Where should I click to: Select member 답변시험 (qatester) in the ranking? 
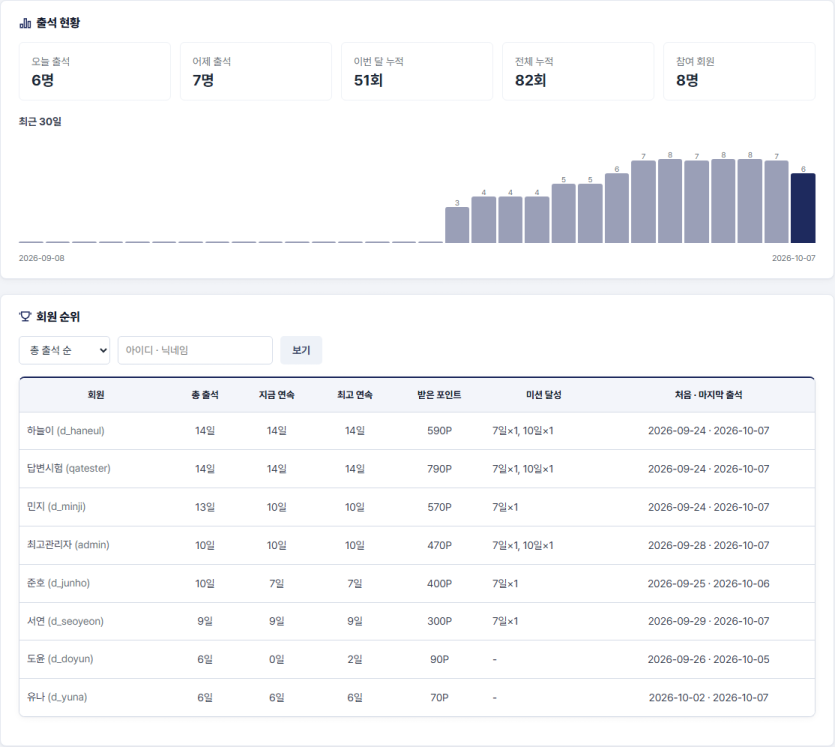(x=69, y=469)
